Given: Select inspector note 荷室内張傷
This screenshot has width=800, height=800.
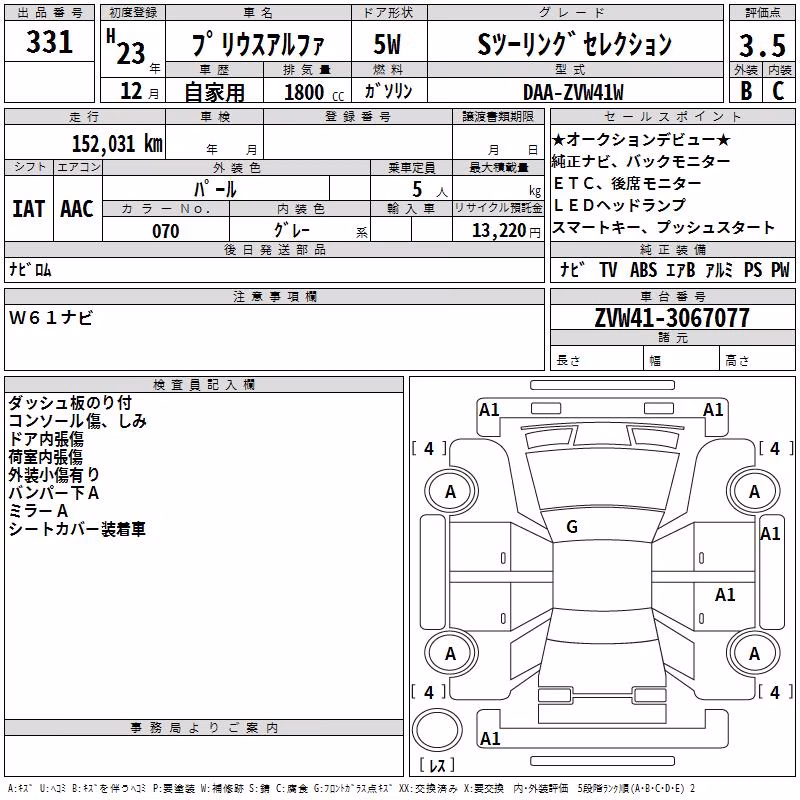Looking at the screenshot, I should pyautogui.click(x=45, y=457).
